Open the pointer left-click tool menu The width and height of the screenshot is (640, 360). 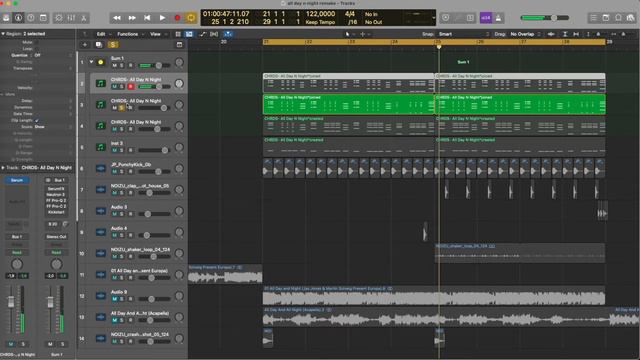pos(350,34)
